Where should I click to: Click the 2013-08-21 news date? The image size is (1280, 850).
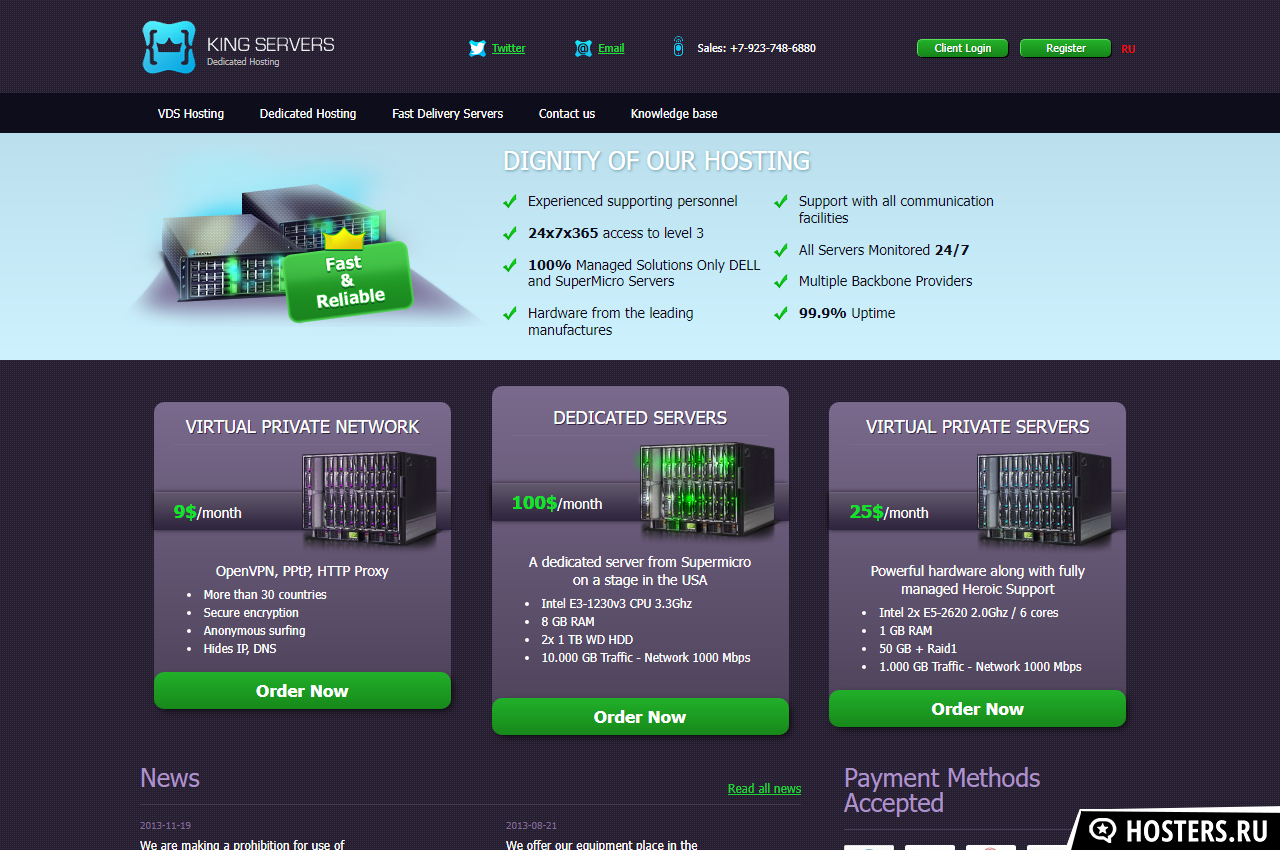pos(531,826)
